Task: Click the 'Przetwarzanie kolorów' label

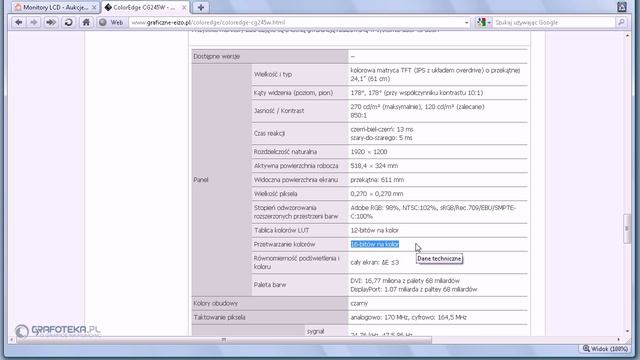Action: click(x=284, y=244)
